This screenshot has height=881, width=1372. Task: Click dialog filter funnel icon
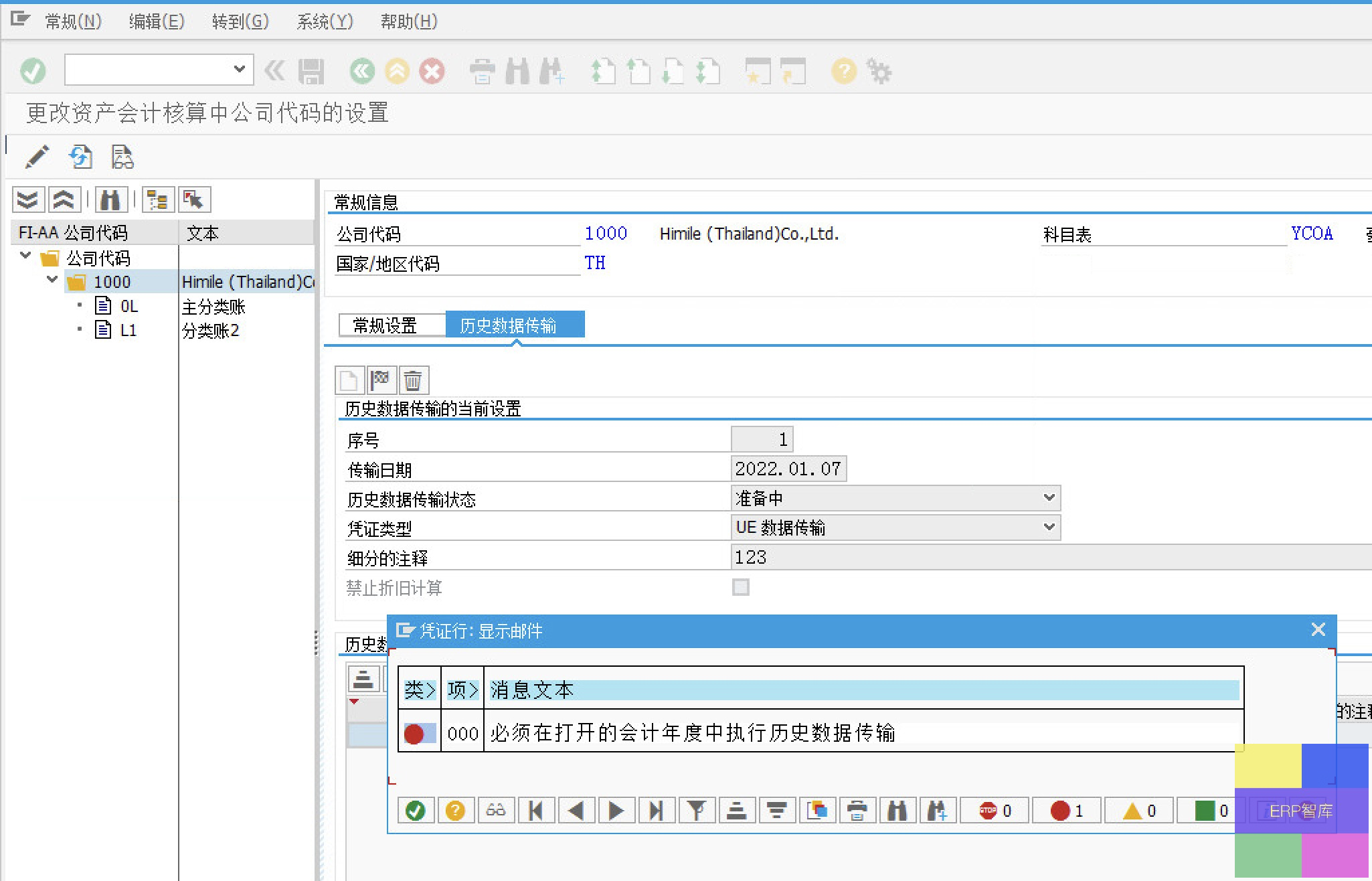pos(697,811)
